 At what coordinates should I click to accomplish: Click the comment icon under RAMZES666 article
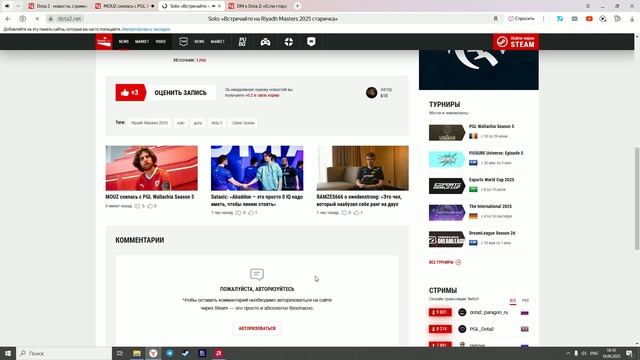[344, 213]
